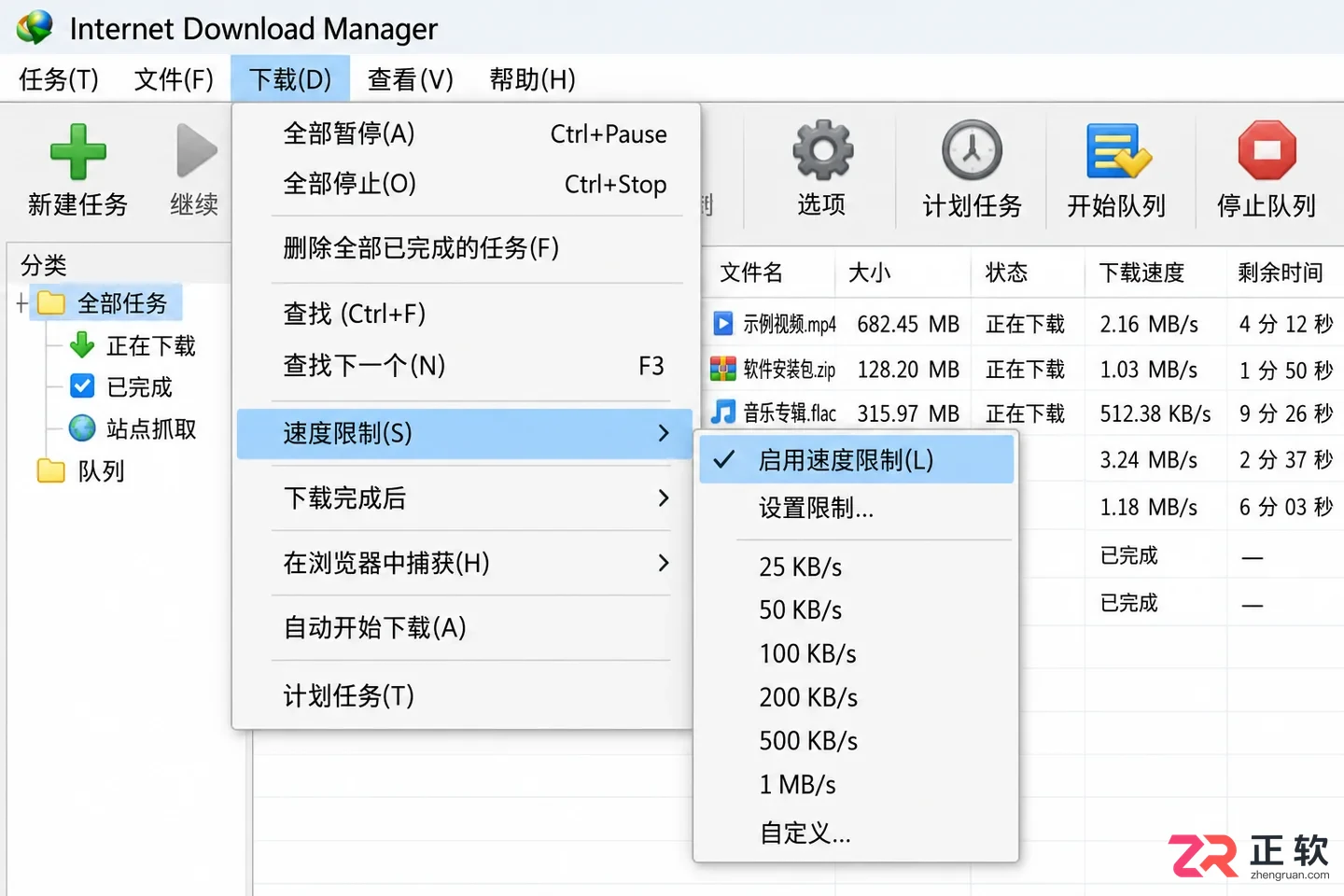Screen dimensions: 1344x896
Task: Sort by the 状态 column header
Action: [x=1006, y=273]
